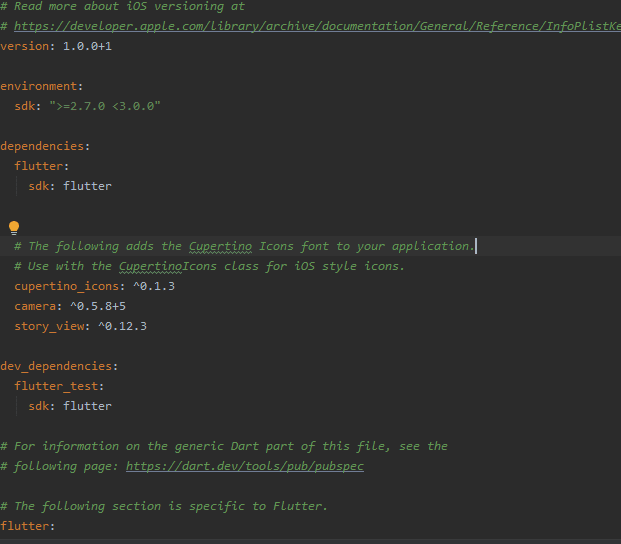This screenshot has height=544, width=621.
Task: Click the "Read more about iOS versioning" comment
Action: (x=128, y=6)
